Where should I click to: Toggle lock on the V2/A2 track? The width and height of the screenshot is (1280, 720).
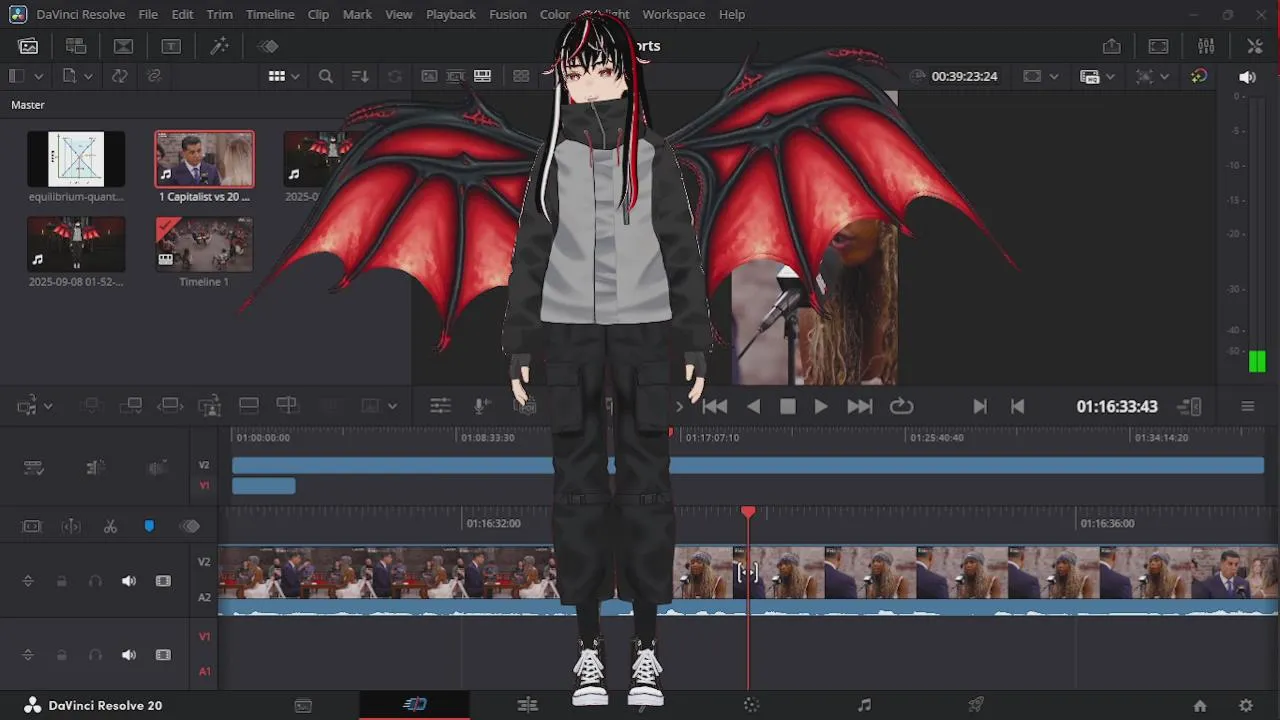pyautogui.click(x=62, y=581)
